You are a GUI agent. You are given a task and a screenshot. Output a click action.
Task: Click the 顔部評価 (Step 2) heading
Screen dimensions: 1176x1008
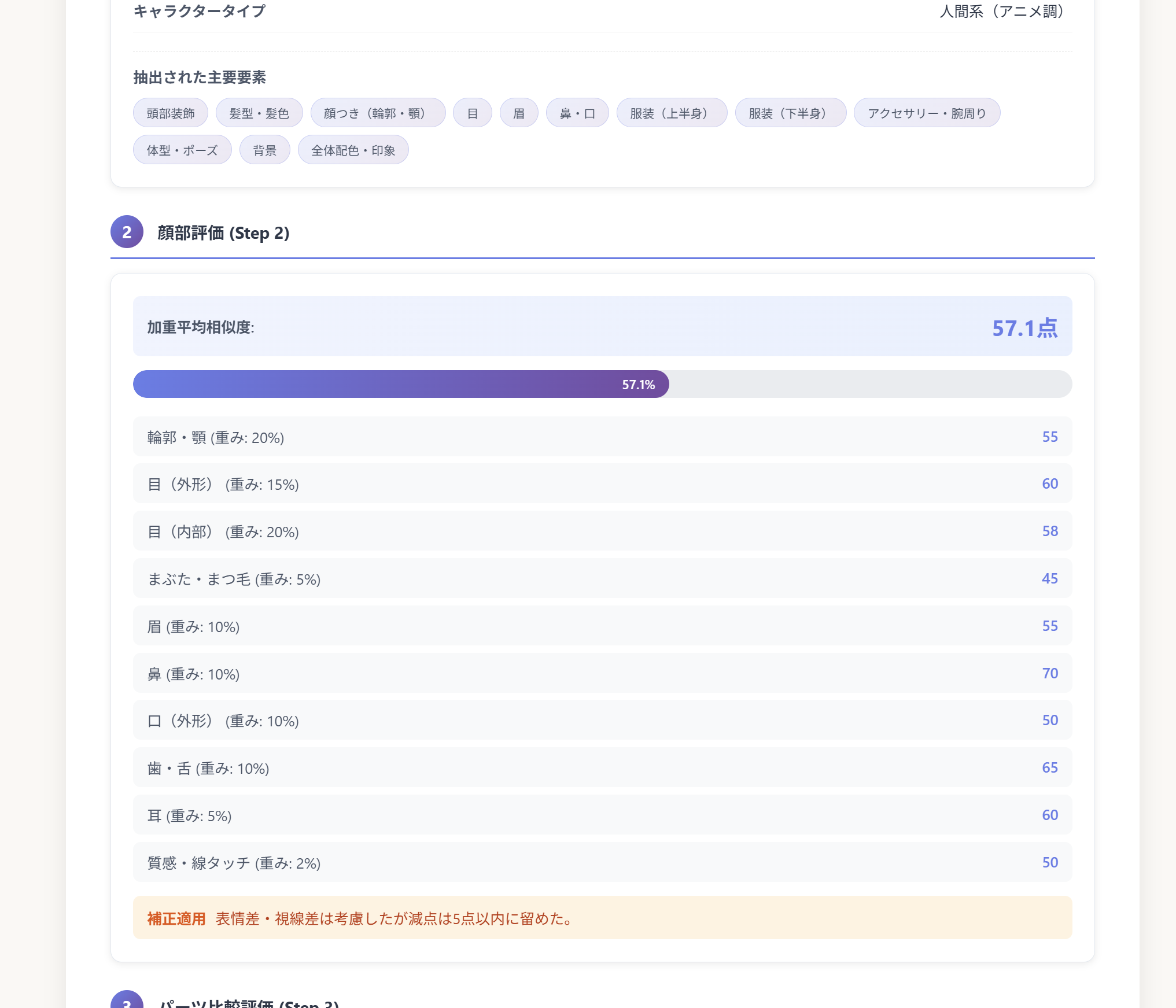(x=223, y=233)
